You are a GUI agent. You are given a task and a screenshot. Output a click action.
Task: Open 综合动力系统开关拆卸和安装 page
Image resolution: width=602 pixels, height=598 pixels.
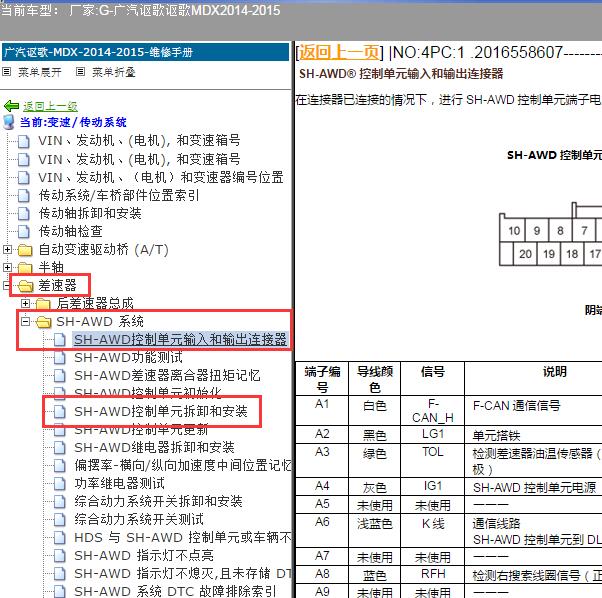(158, 501)
